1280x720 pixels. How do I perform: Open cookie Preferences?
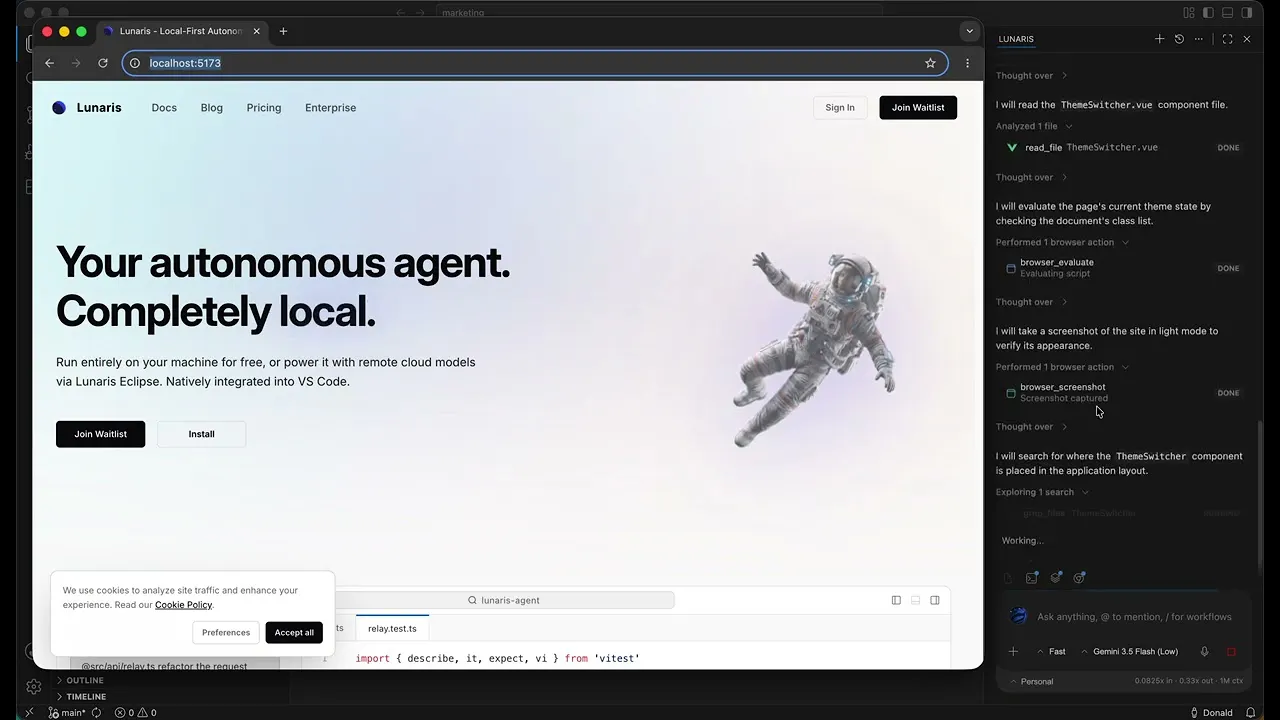tap(226, 632)
